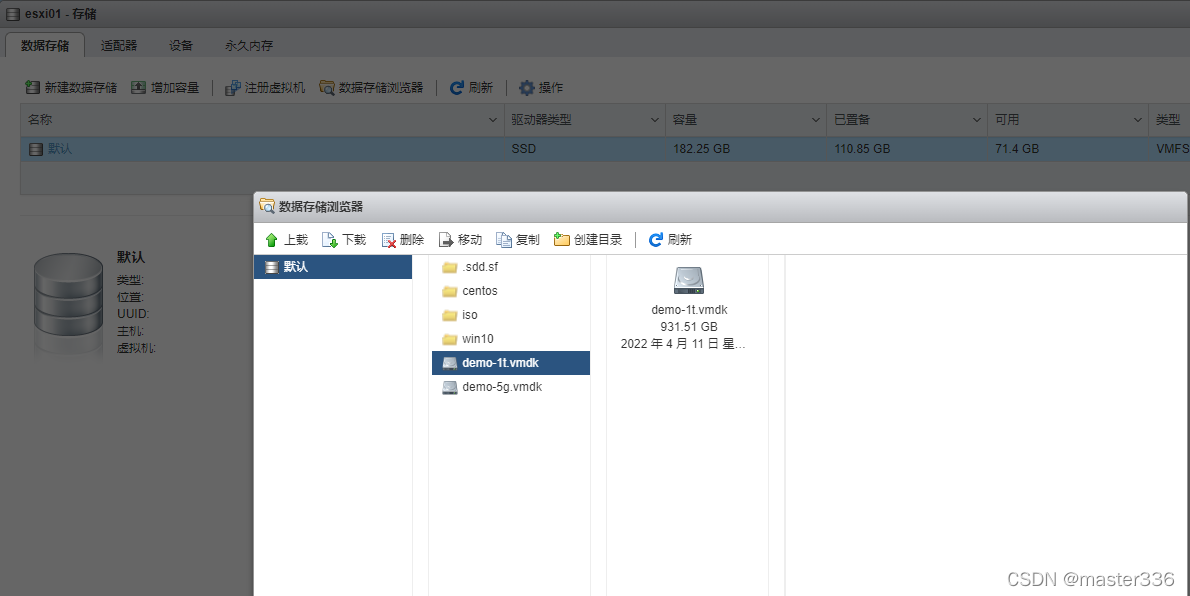Click increase capacity (增加容量) button
This screenshot has width=1190, height=596.
tap(165, 87)
